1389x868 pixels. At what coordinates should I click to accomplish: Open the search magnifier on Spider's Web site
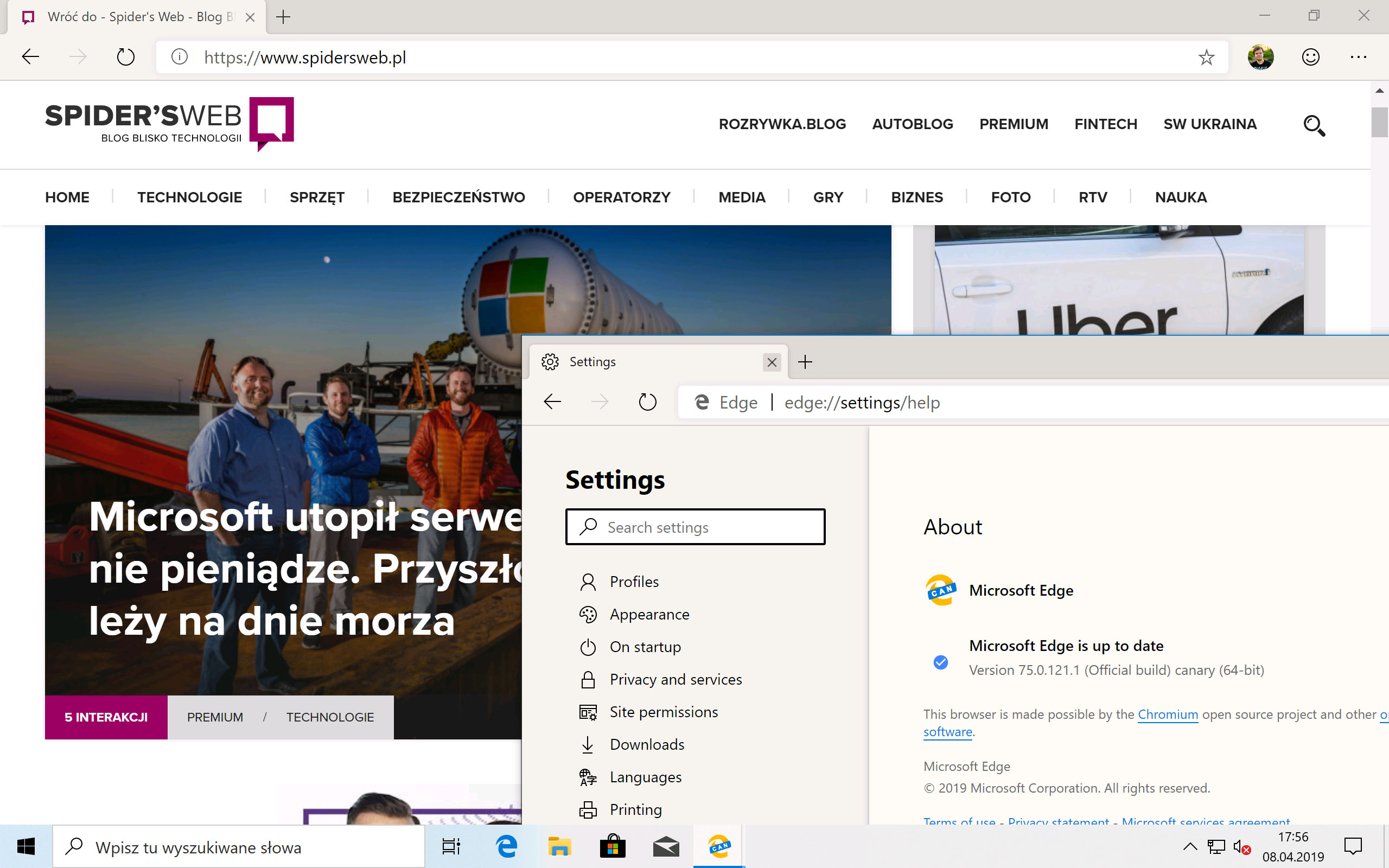tap(1314, 125)
